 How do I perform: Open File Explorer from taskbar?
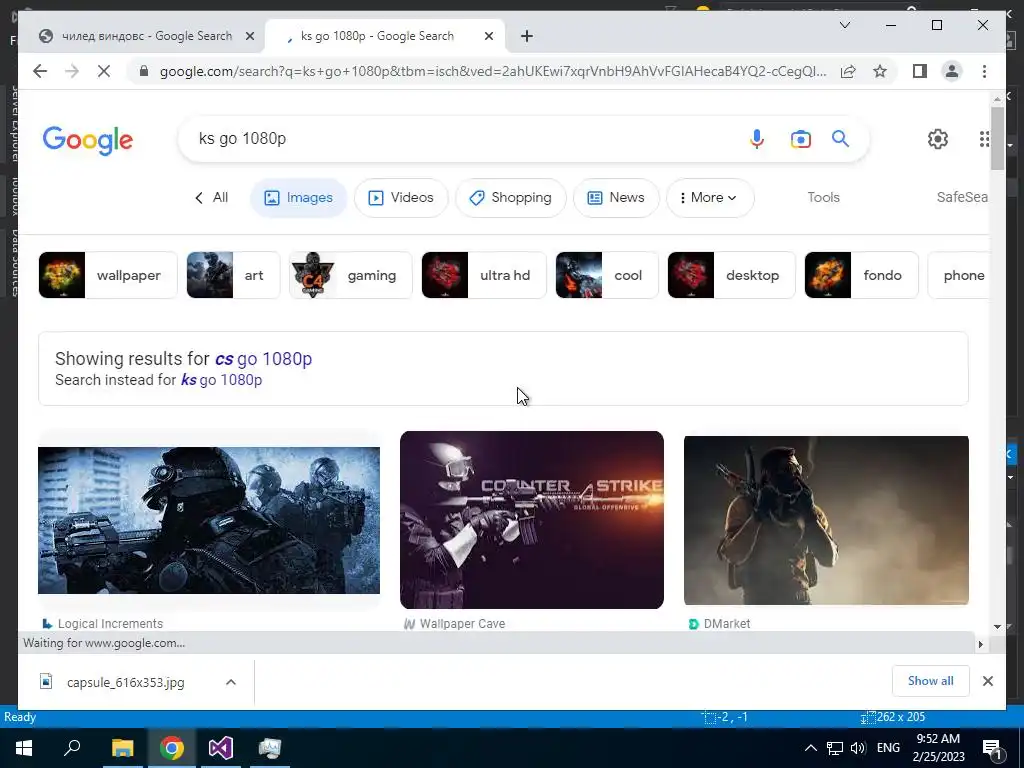coord(122,748)
